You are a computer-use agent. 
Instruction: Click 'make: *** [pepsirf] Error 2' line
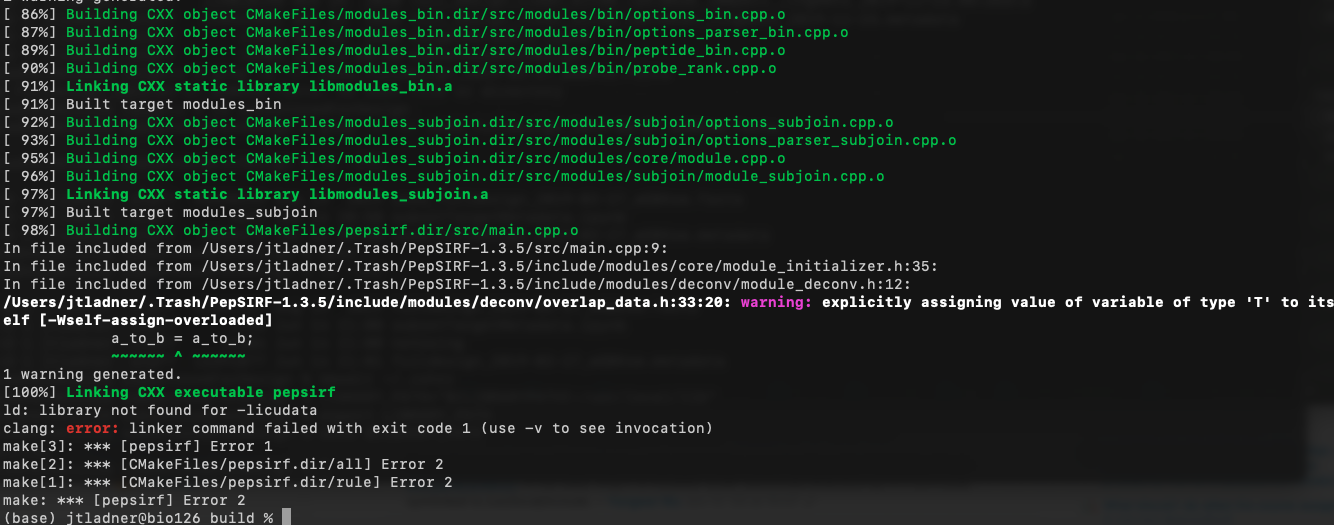pyautogui.click(x=124, y=500)
